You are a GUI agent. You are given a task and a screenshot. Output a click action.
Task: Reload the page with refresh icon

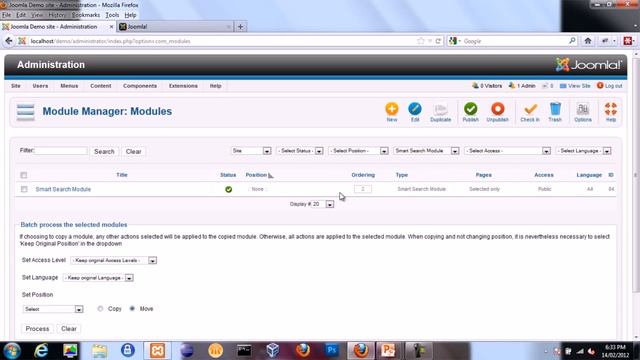point(438,41)
